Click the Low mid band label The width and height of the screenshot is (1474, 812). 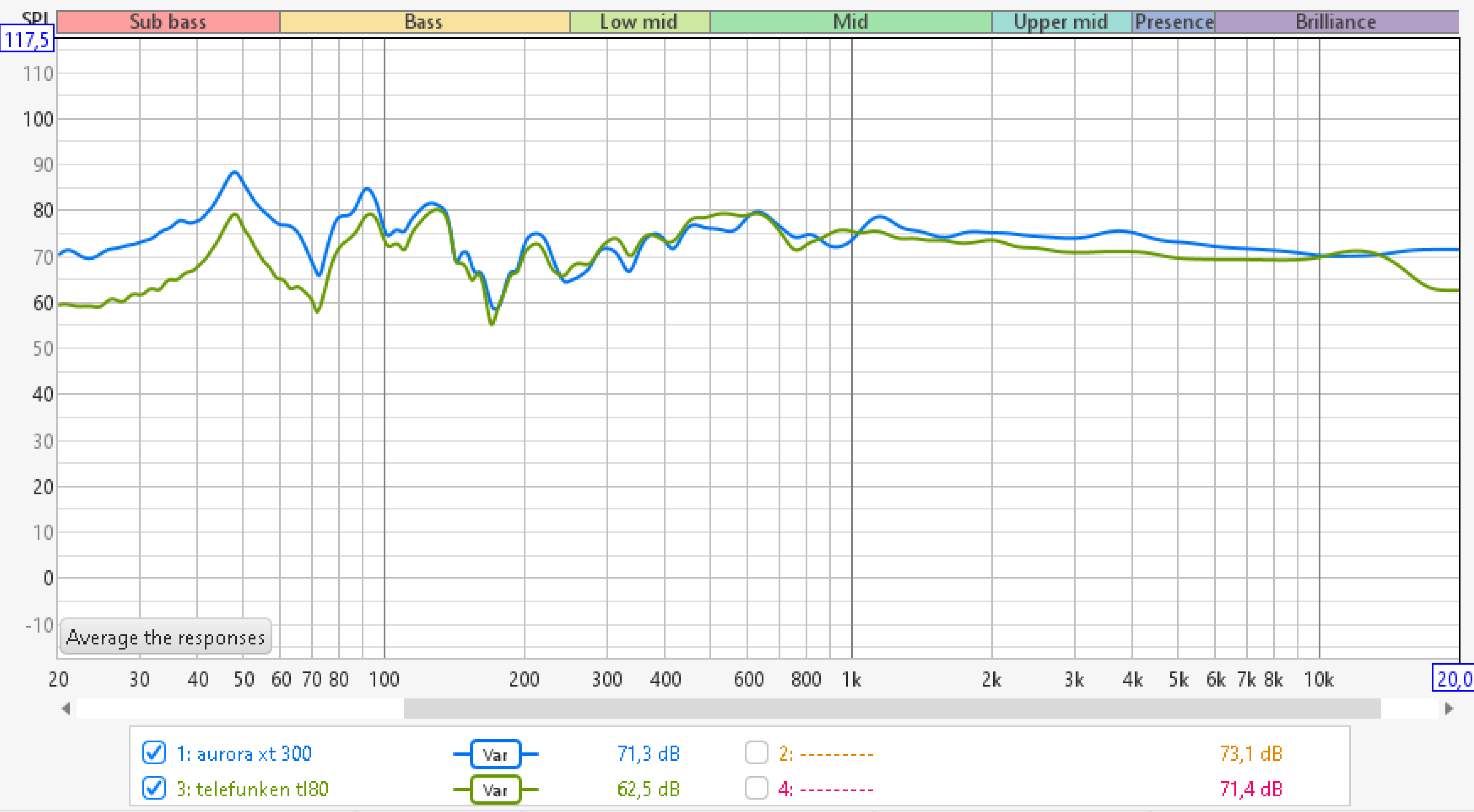(639, 22)
